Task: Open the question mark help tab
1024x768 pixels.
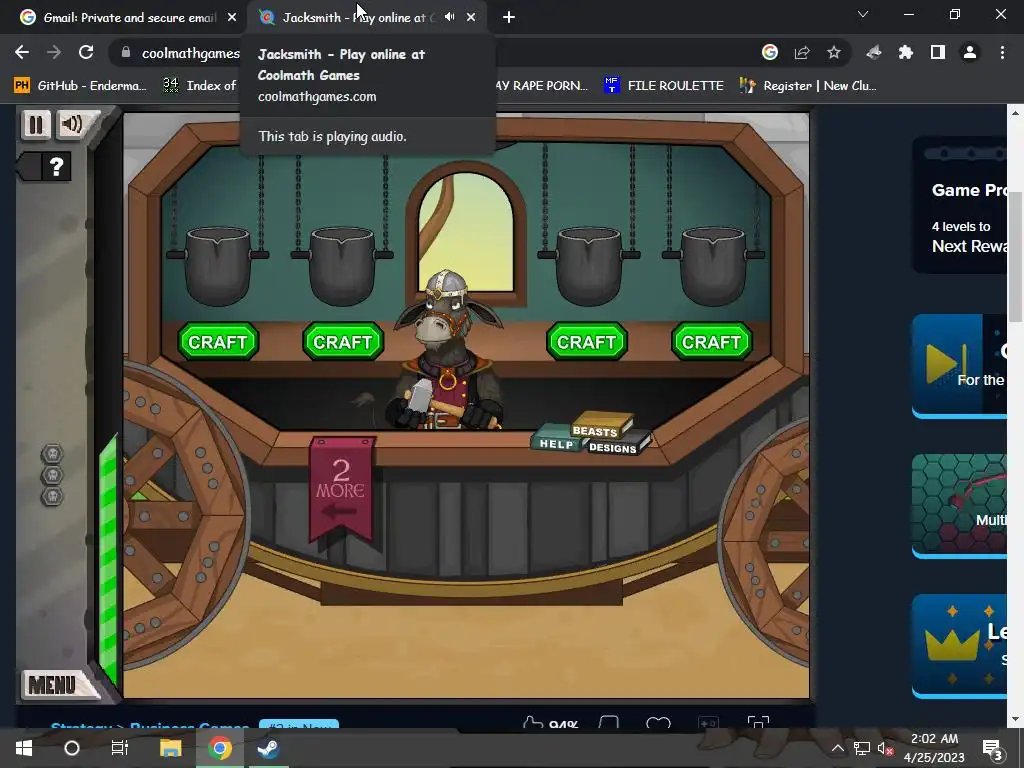Action: coord(56,167)
